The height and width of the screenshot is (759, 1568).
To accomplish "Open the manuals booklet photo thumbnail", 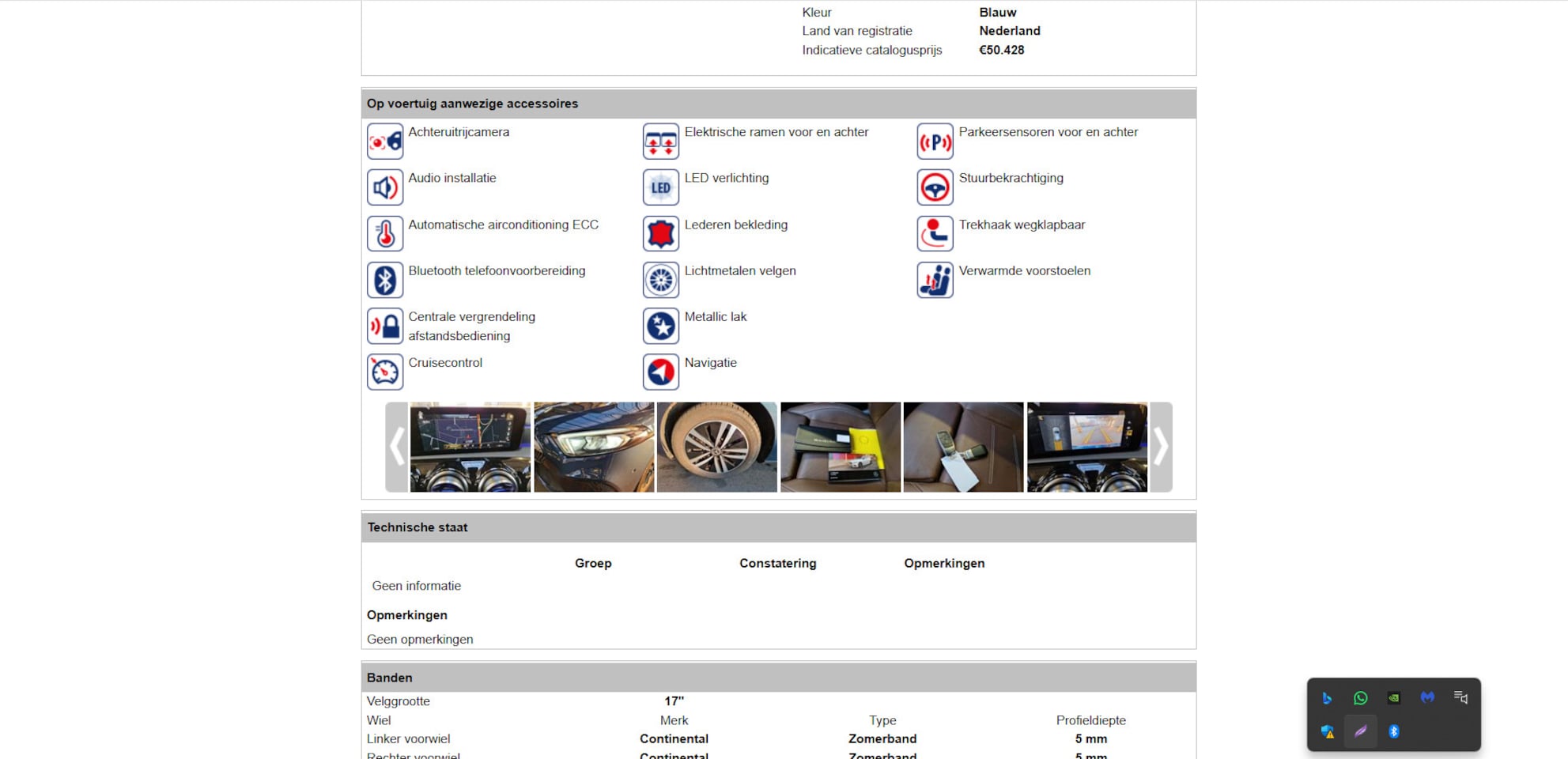I will pyautogui.click(x=840, y=447).
